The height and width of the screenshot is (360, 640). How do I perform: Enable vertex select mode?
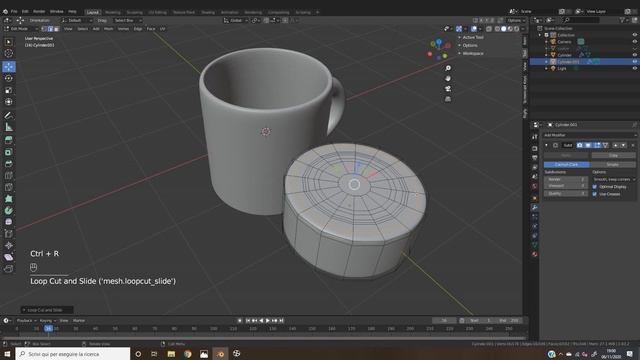point(44,29)
